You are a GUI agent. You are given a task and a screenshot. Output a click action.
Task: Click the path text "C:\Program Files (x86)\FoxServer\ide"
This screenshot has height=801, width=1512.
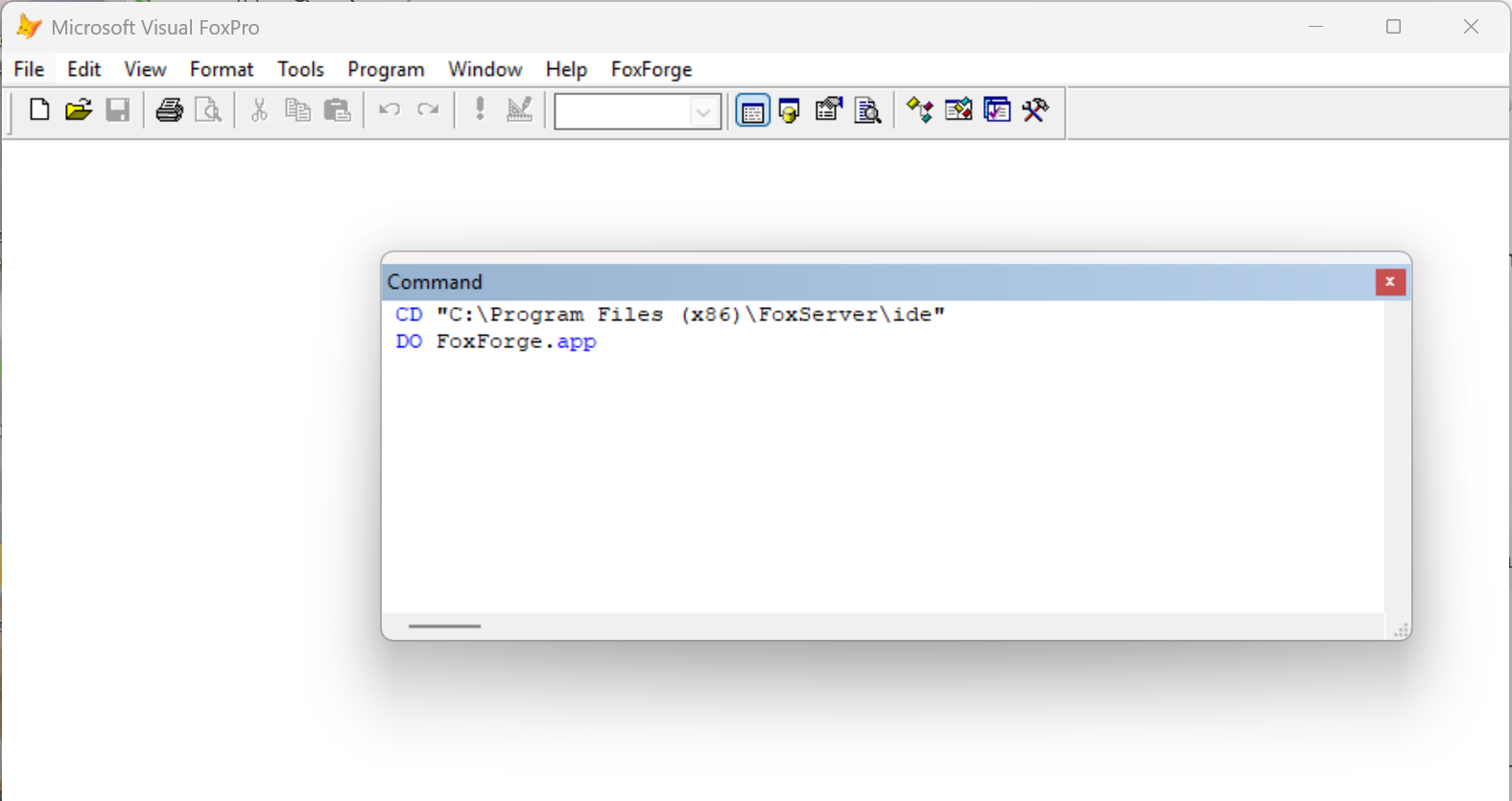coord(691,315)
